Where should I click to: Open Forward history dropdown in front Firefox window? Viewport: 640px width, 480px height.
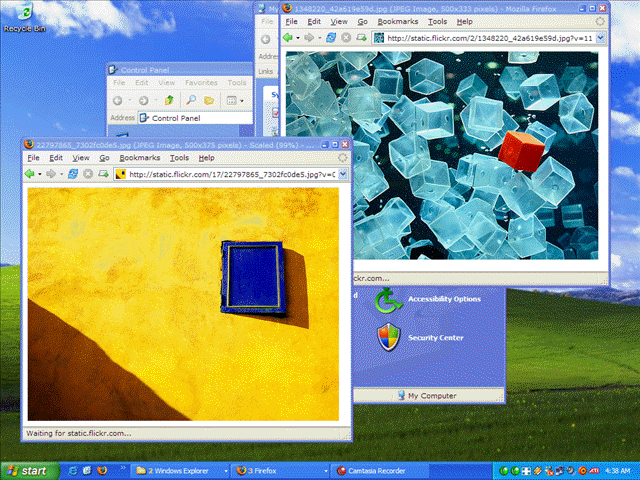[x=61, y=174]
